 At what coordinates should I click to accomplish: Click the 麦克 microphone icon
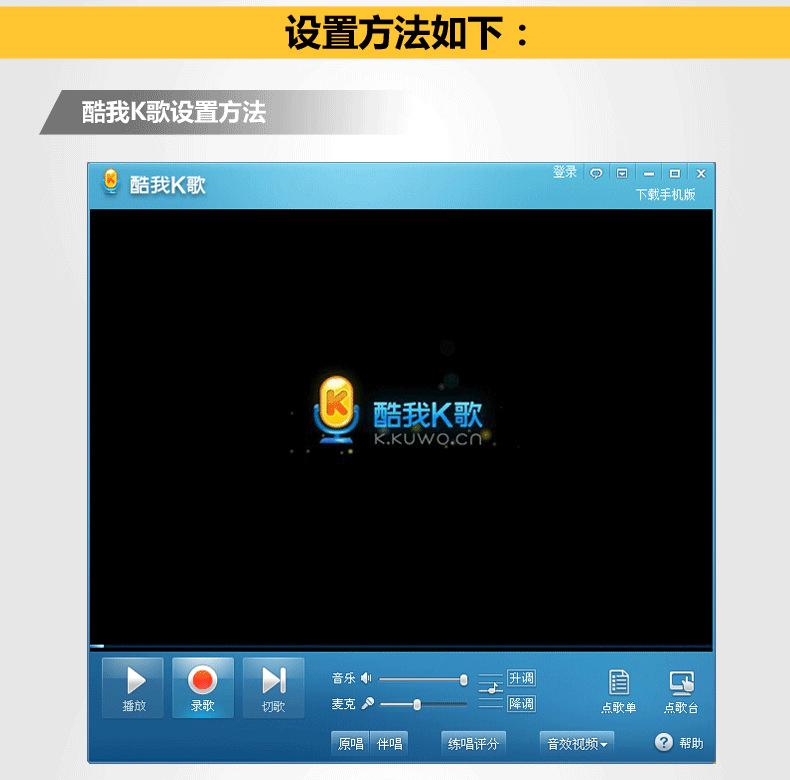click(x=368, y=703)
